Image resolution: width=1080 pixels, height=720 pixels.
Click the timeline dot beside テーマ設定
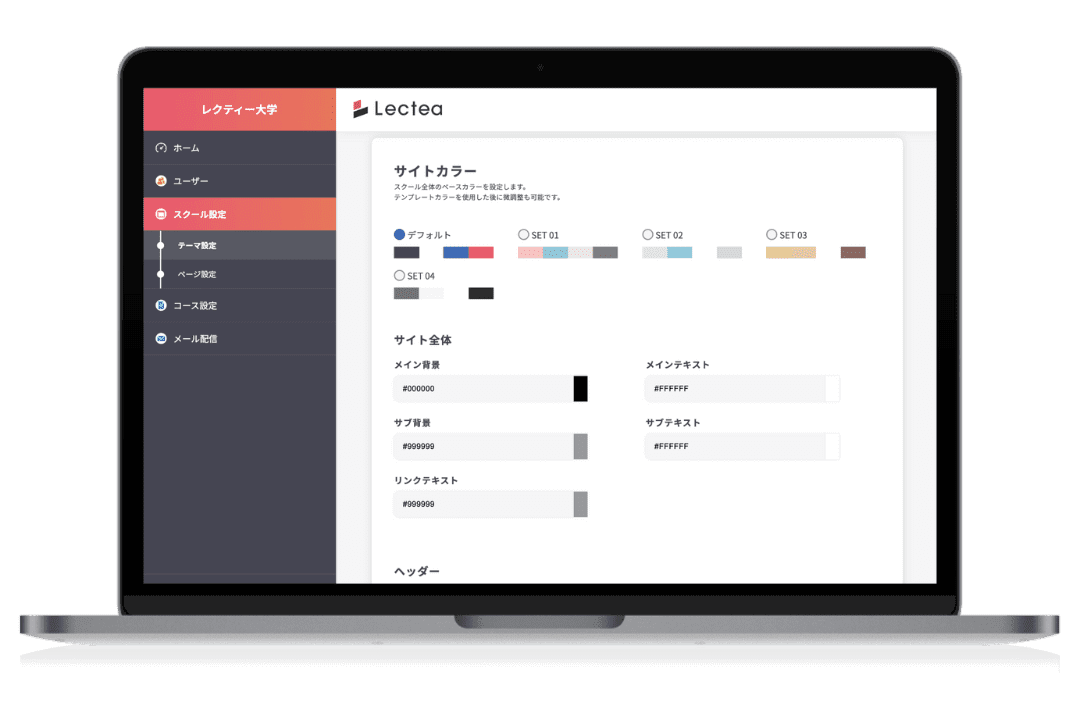[162, 243]
